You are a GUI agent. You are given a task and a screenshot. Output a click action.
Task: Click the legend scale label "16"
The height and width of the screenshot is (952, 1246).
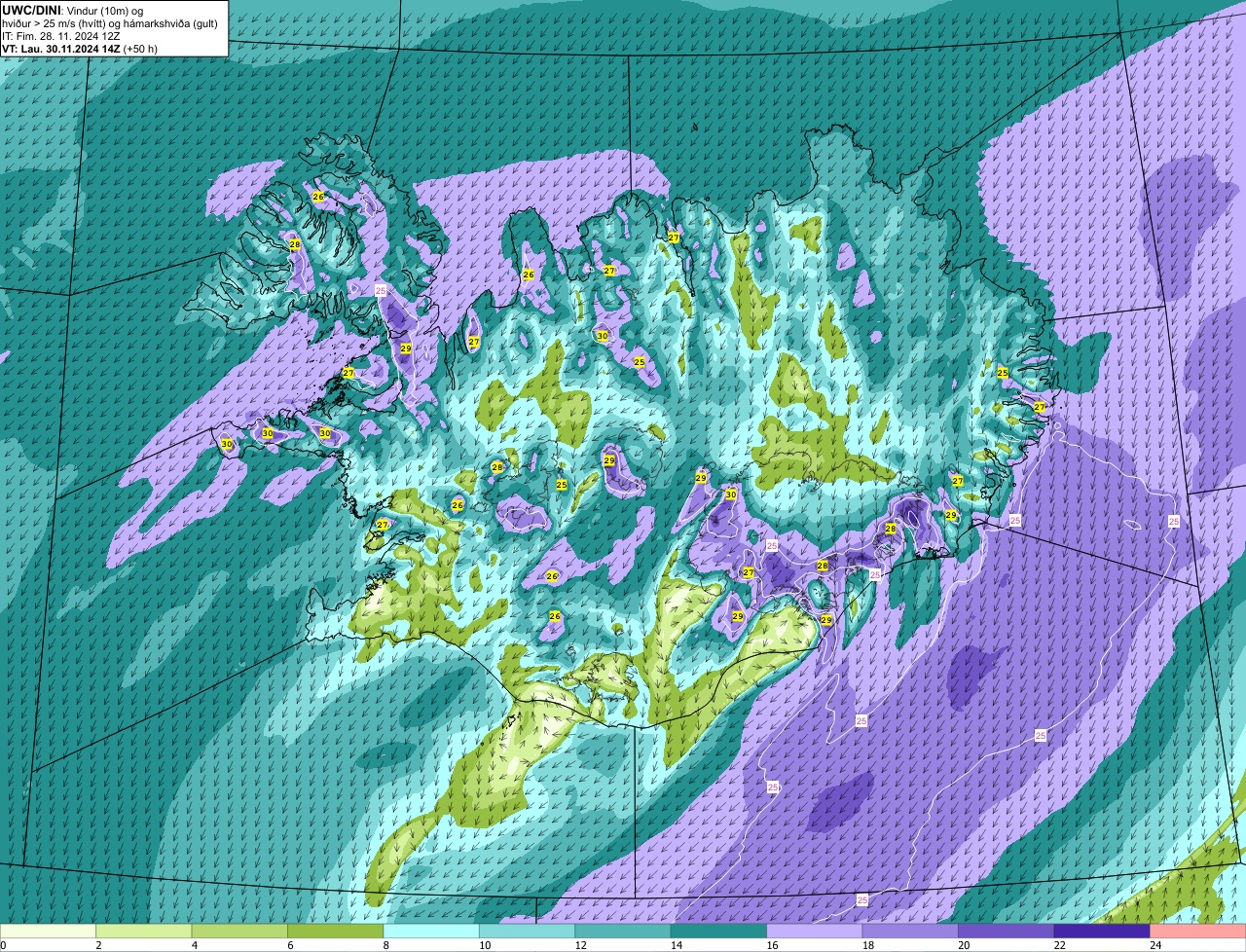pos(771,945)
